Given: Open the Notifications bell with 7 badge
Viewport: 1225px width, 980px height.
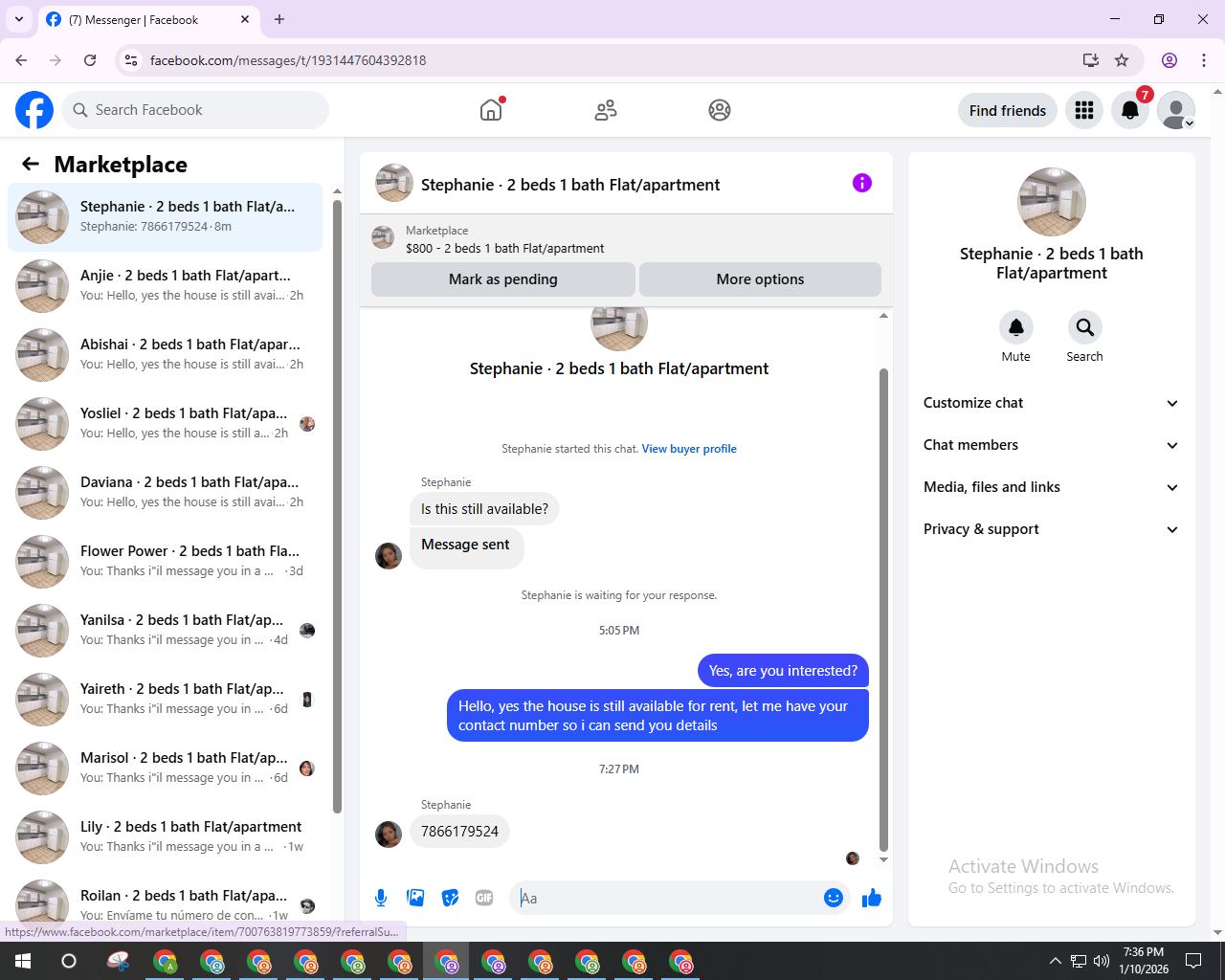Looking at the screenshot, I should point(1130,110).
